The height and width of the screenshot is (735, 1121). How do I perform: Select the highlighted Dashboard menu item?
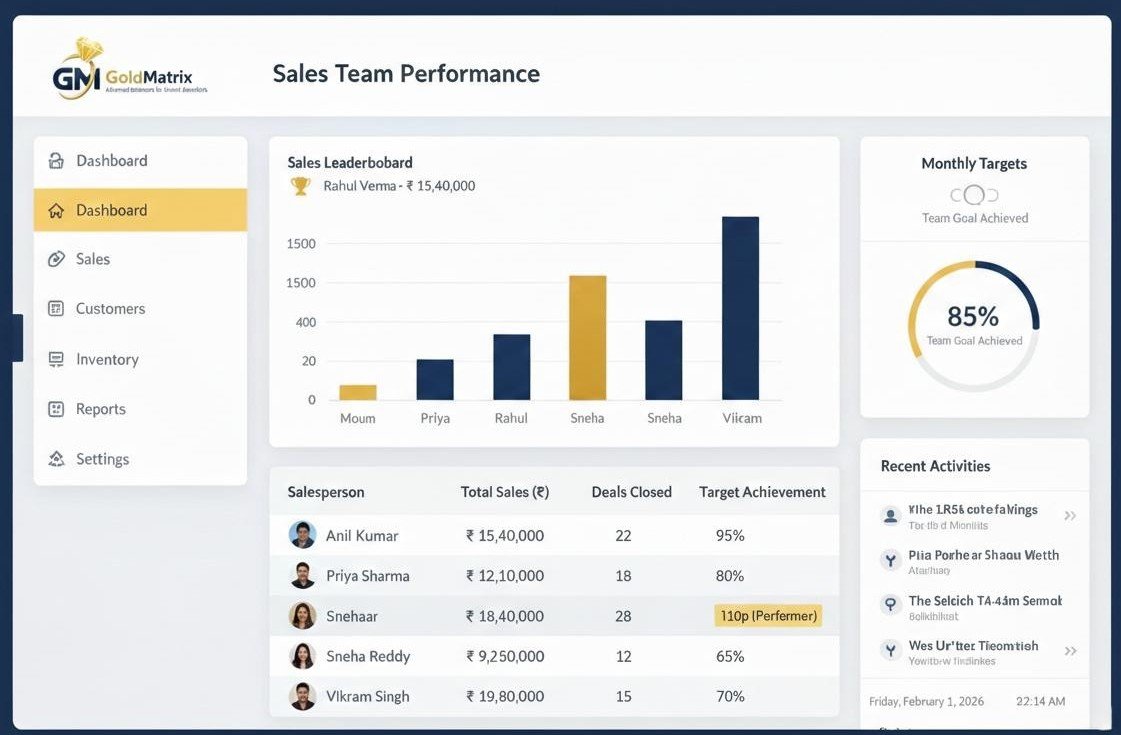(x=140, y=210)
